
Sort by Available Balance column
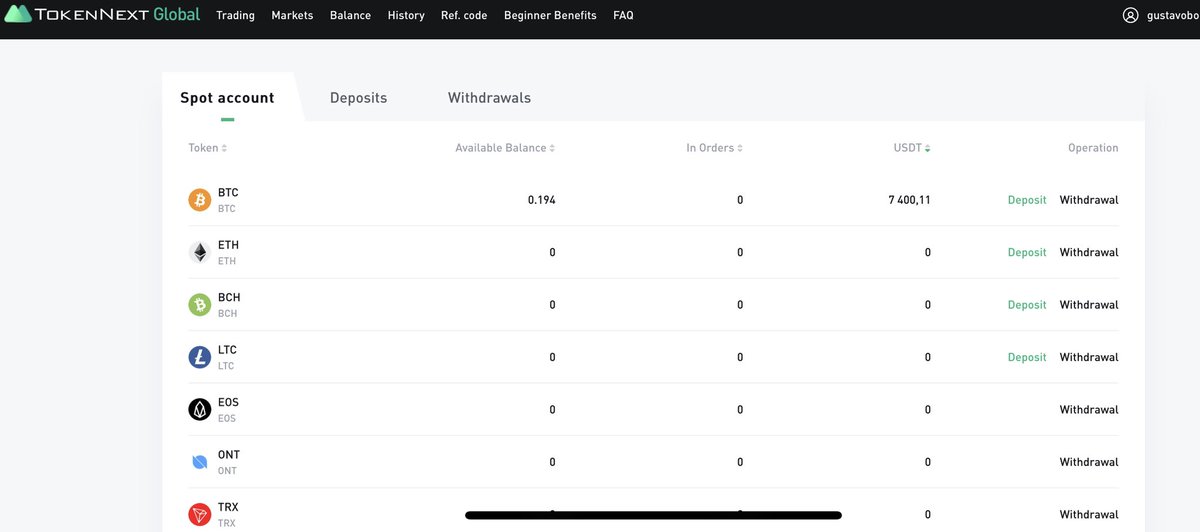click(505, 148)
